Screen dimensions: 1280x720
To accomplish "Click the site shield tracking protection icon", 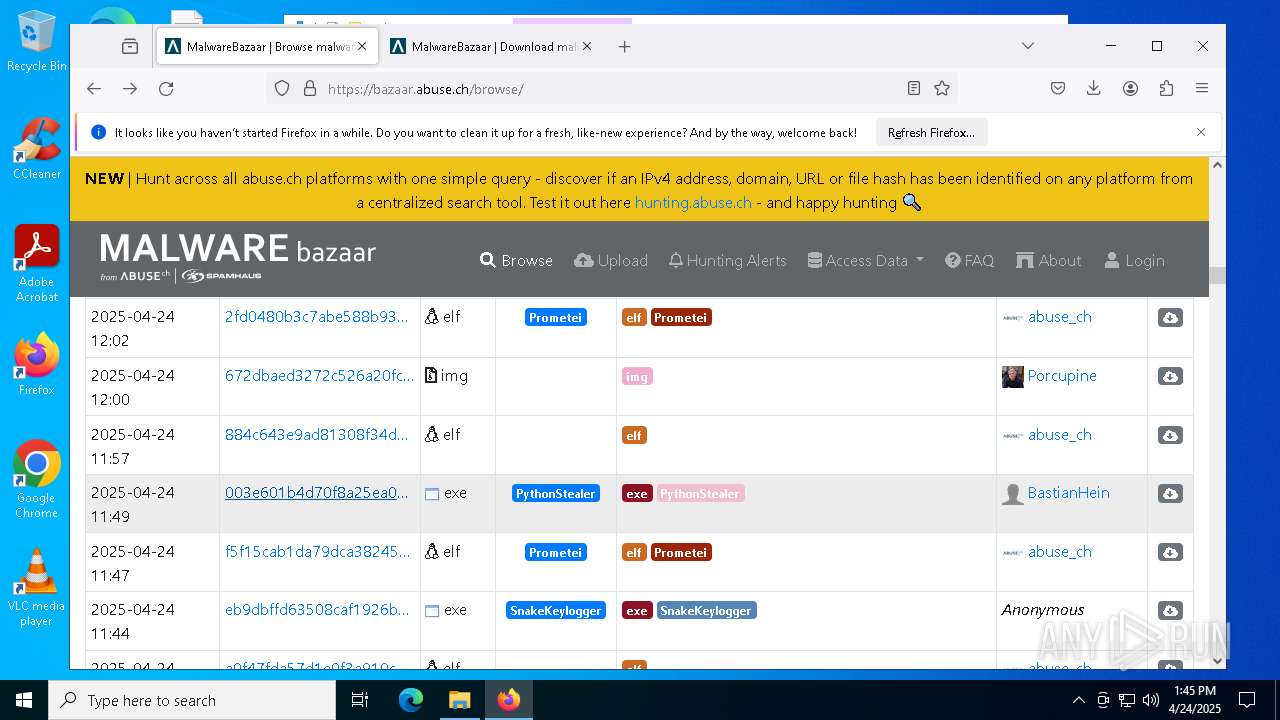I will click(x=282, y=88).
